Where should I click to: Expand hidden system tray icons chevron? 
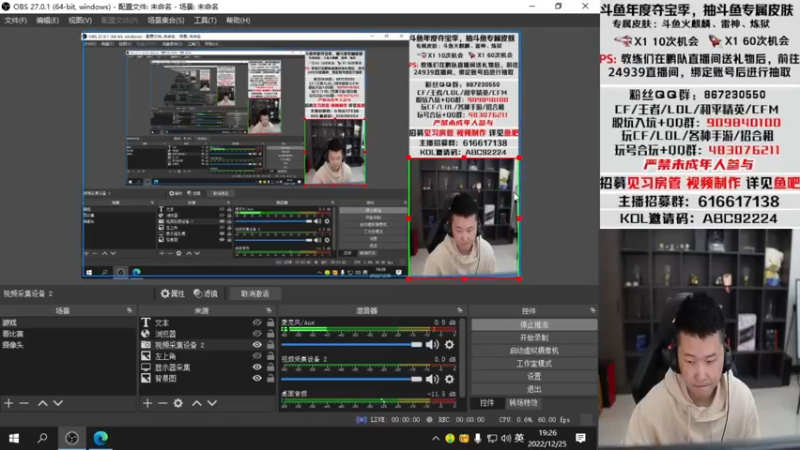[x=435, y=438]
